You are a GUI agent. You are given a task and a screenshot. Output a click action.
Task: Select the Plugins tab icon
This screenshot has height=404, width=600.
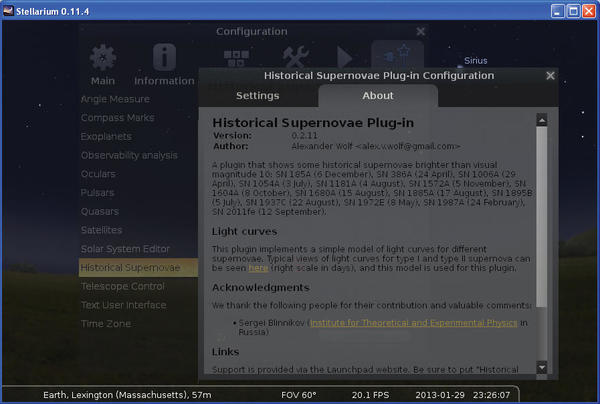point(397,55)
